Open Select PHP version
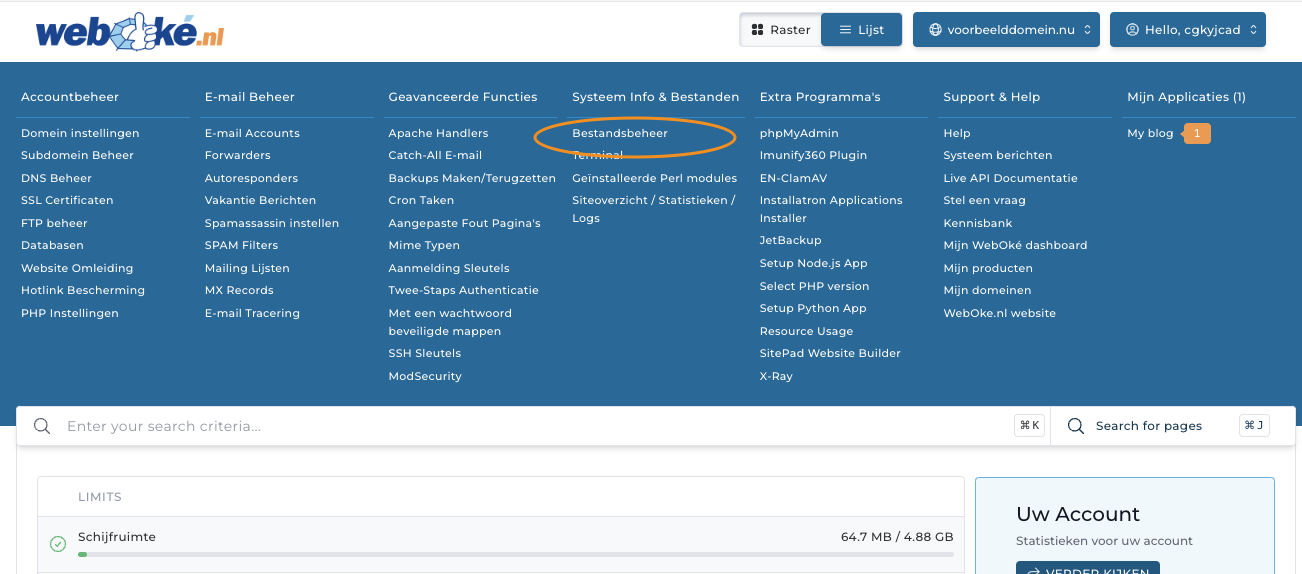 pyautogui.click(x=815, y=286)
